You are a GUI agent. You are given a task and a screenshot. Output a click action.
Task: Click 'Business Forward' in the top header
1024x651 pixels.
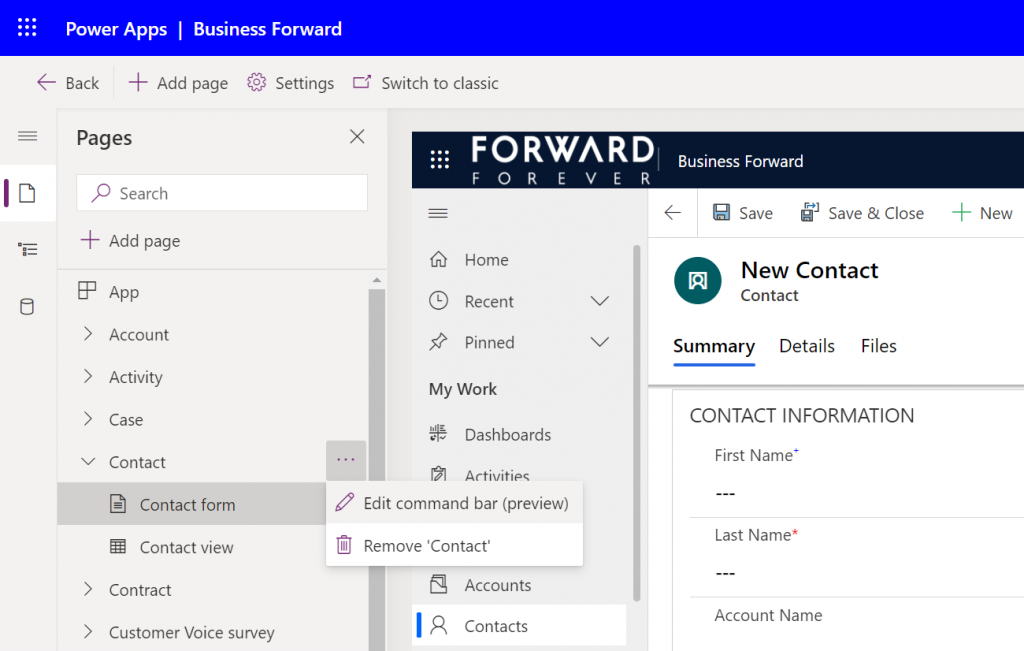click(x=267, y=29)
